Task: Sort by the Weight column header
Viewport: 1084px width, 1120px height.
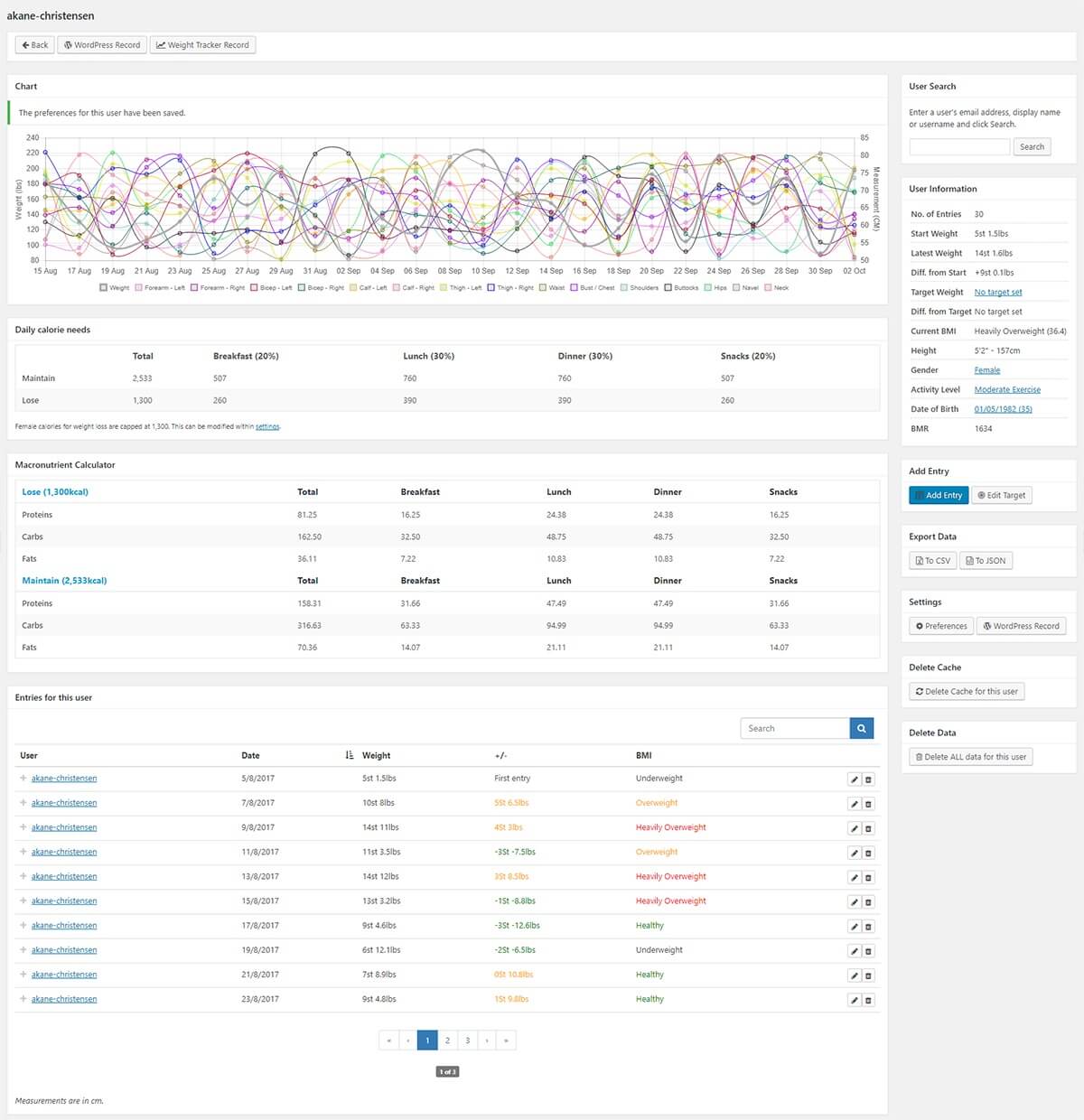Action: click(377, 755)
